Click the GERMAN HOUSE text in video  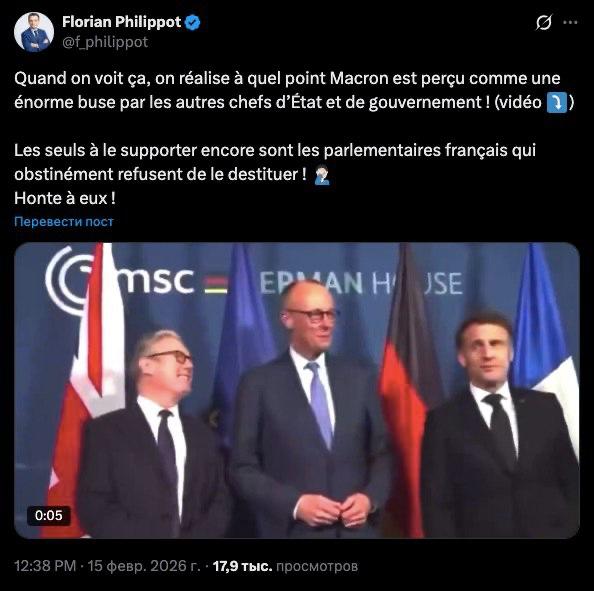tap(361, 283)
